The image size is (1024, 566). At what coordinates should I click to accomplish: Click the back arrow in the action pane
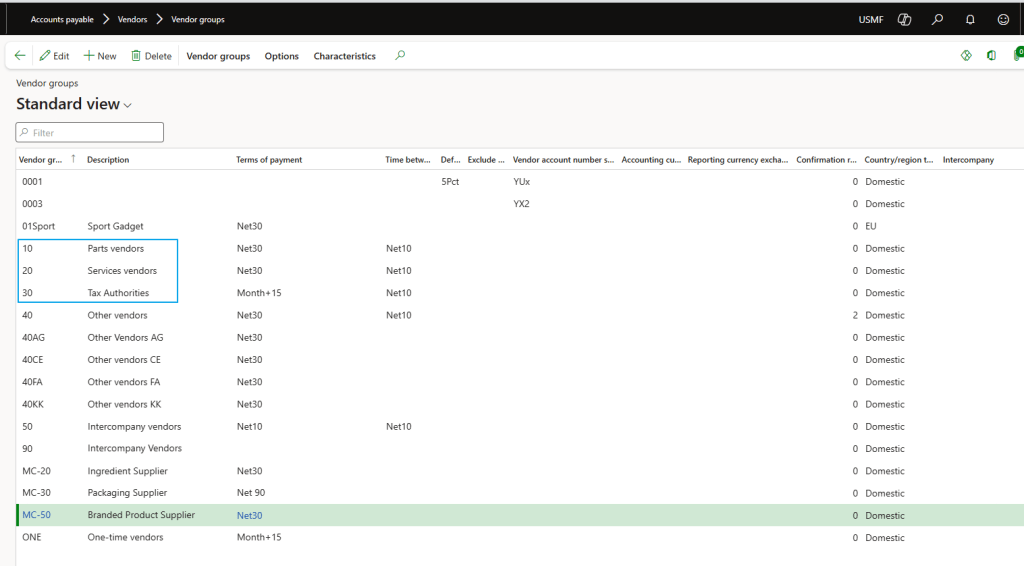coord(20,56)
